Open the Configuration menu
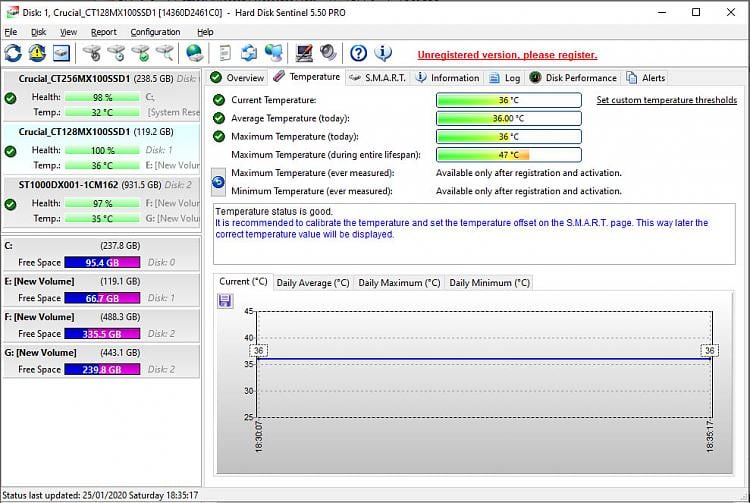This screenshot has width=750, height=503. coord(155,32)
